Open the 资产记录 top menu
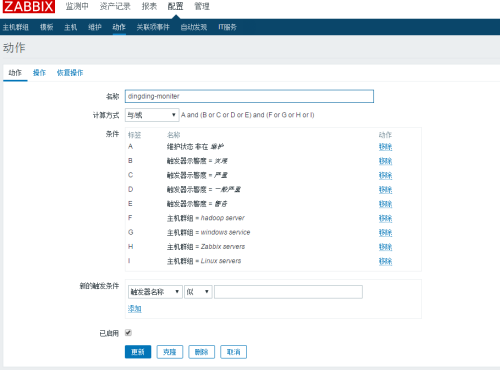This screenshot has width=500, height=370. (x=115, y=6)
